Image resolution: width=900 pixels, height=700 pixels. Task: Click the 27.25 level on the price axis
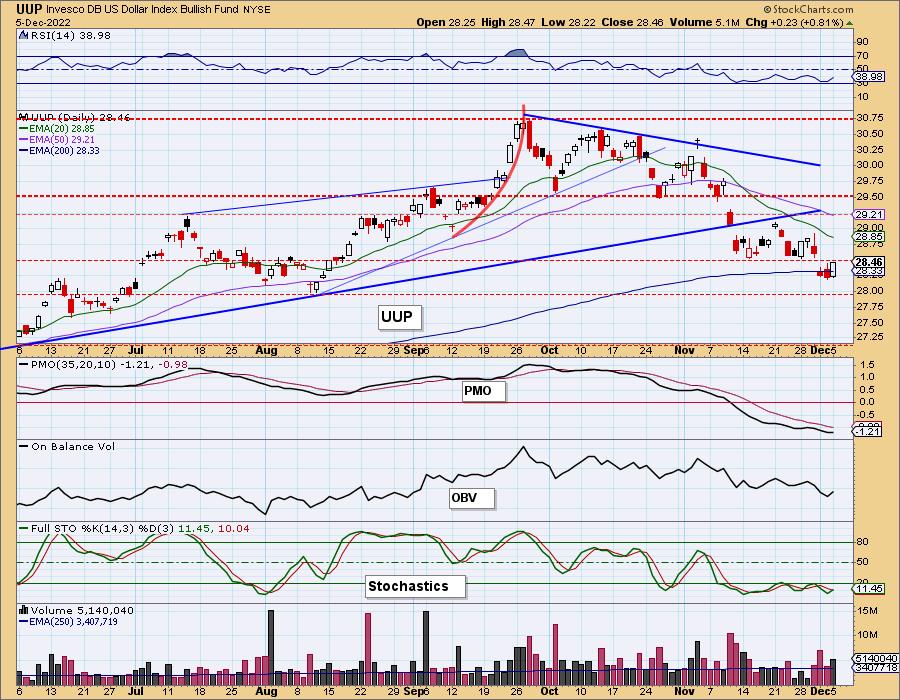pyautogui.click(x=870, y=337)
